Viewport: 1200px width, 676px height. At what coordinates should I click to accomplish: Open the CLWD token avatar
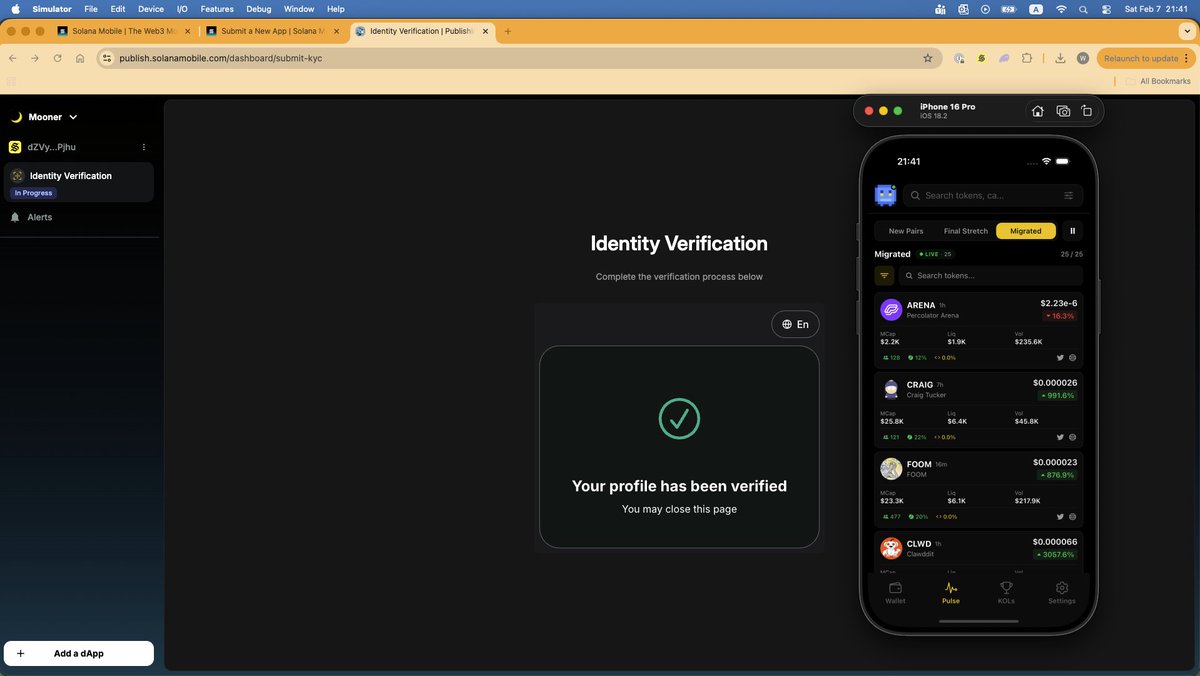891,548
